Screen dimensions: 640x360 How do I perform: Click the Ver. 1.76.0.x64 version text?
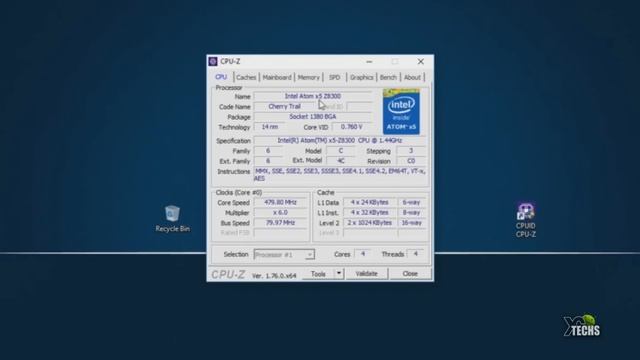274,276
